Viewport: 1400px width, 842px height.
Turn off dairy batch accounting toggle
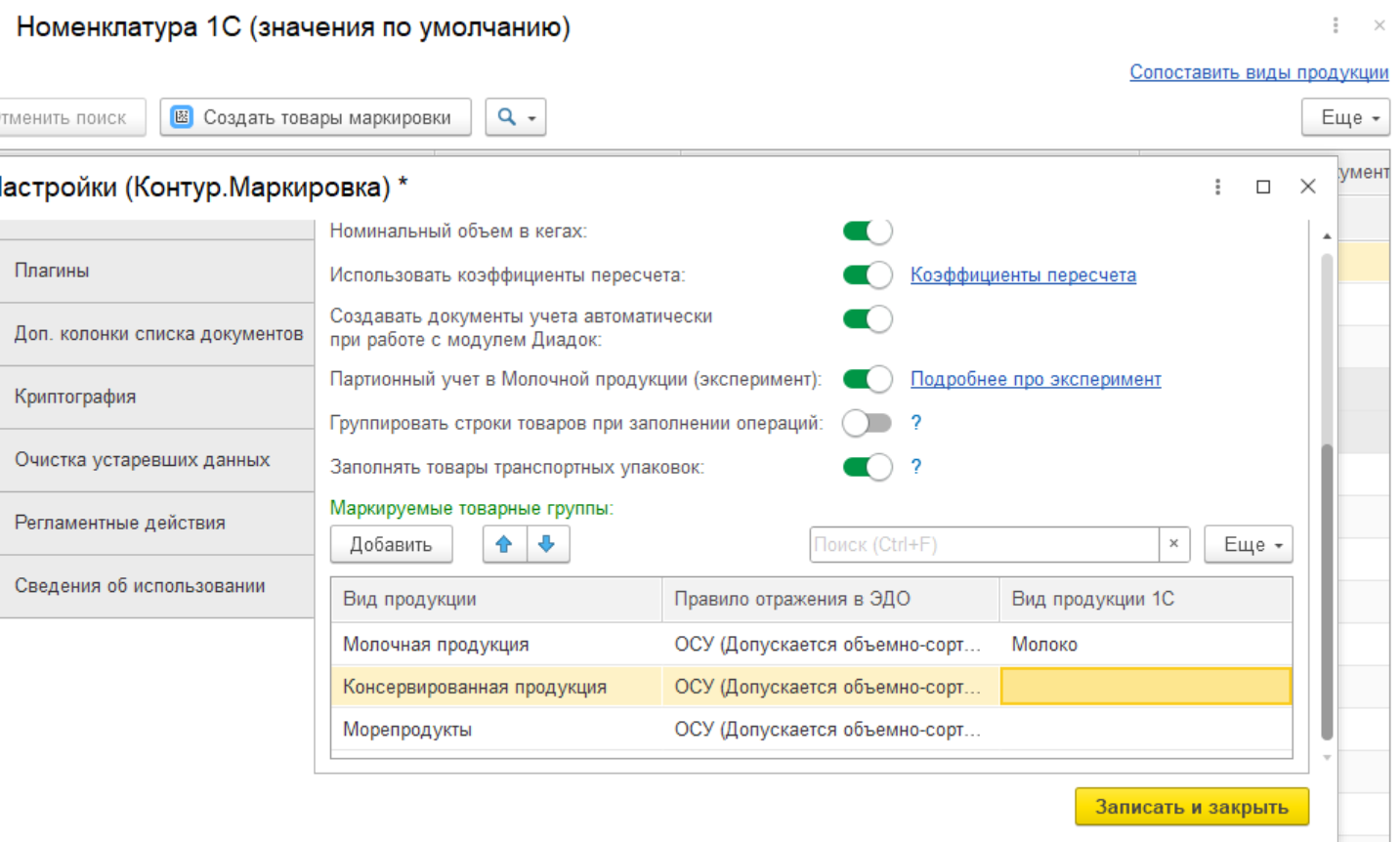pyautogui.click(x=867, y=379)
